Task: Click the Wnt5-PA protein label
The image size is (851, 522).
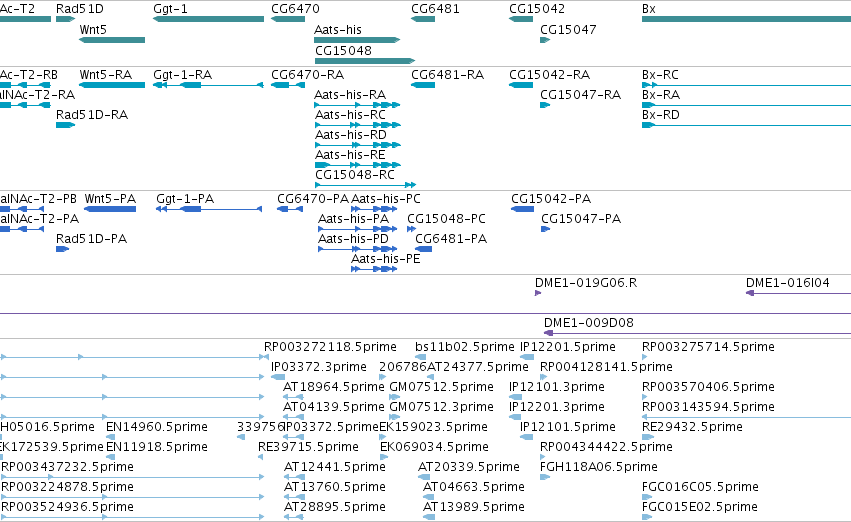Action: coord(110,199)
